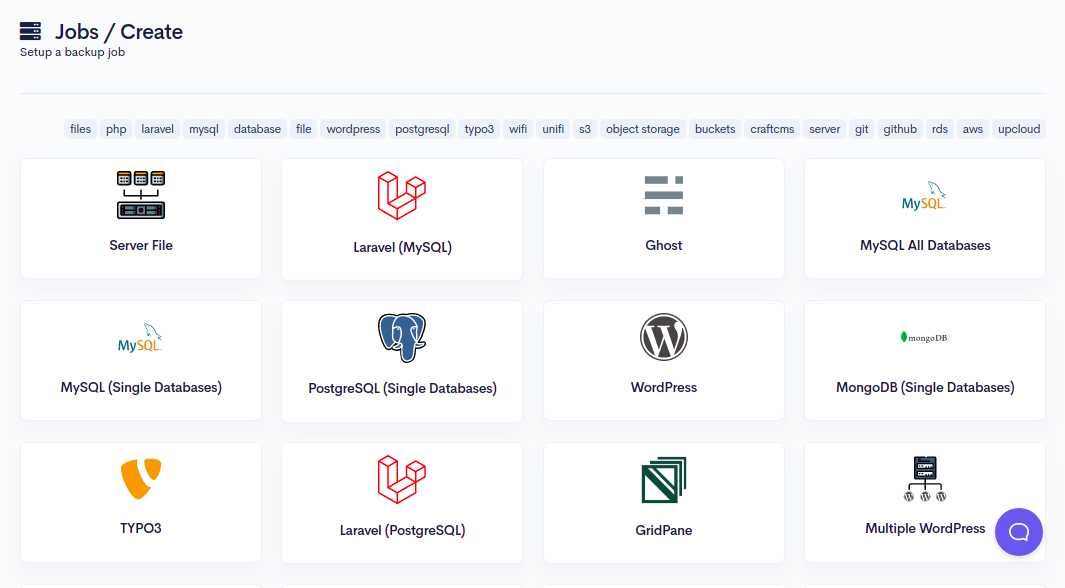Screen dimensions: 1065x588
Task: Filter by the laravel tag
Action: (x=158, y=129)
